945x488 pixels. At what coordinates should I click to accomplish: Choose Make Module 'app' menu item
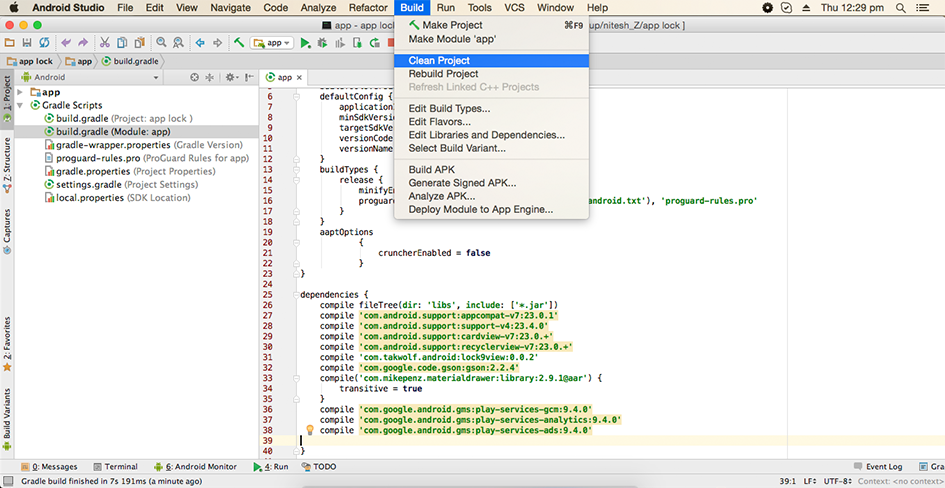click(x=491, y=39)
